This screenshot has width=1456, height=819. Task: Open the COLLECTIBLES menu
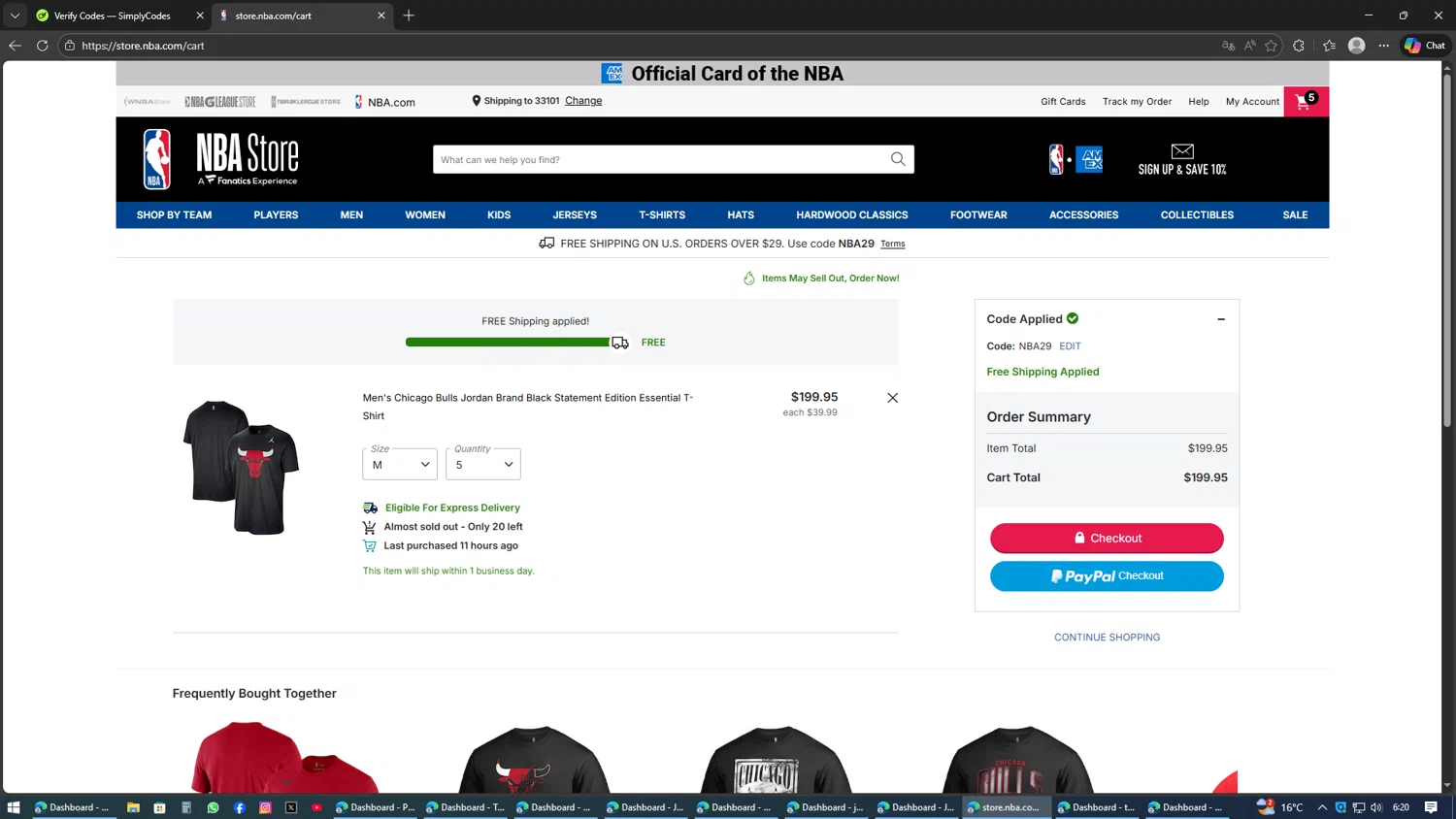[x=1197, y=215]
